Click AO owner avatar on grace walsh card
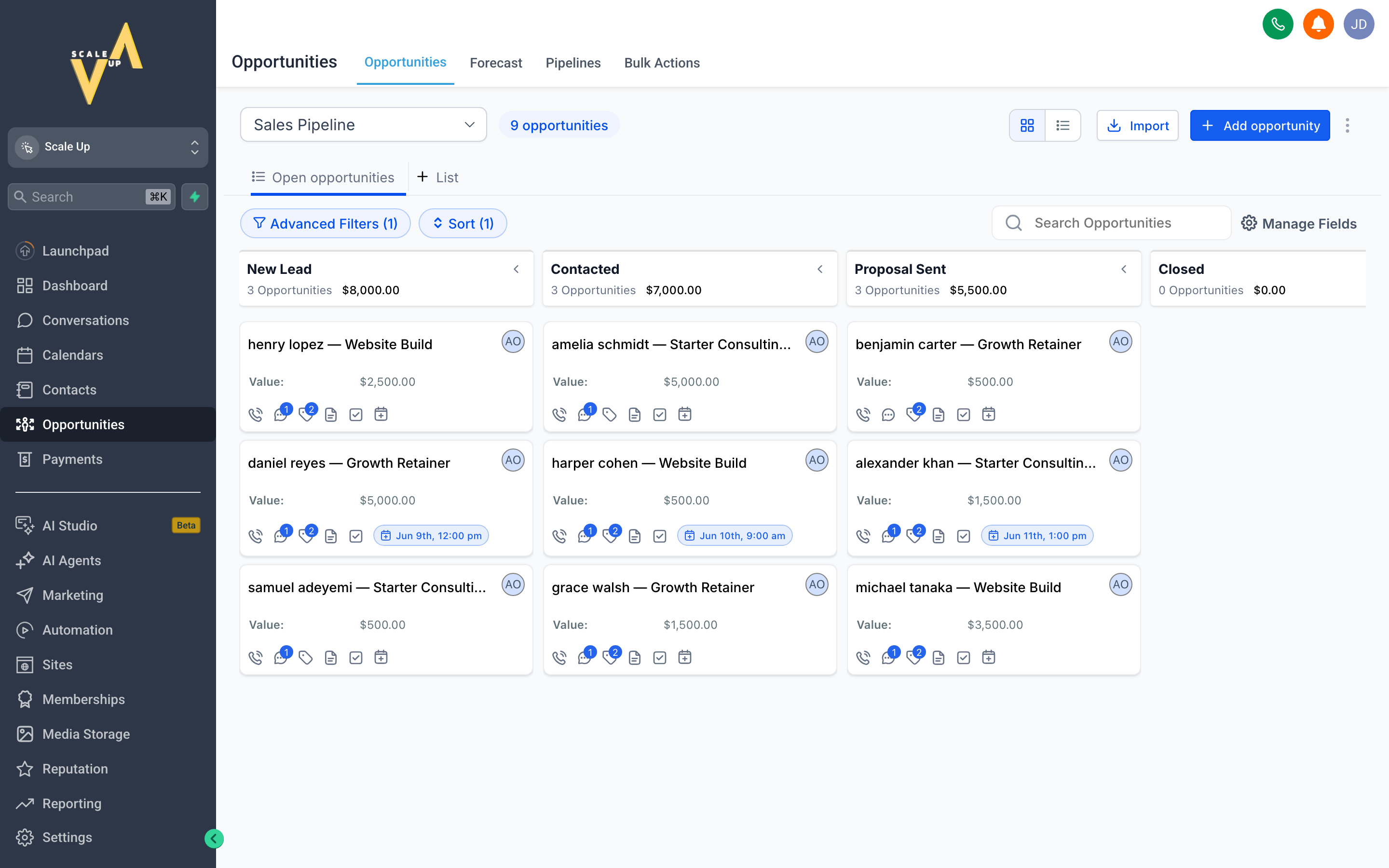The width and height of the screenshot is (1389, 868). [817, 585]
